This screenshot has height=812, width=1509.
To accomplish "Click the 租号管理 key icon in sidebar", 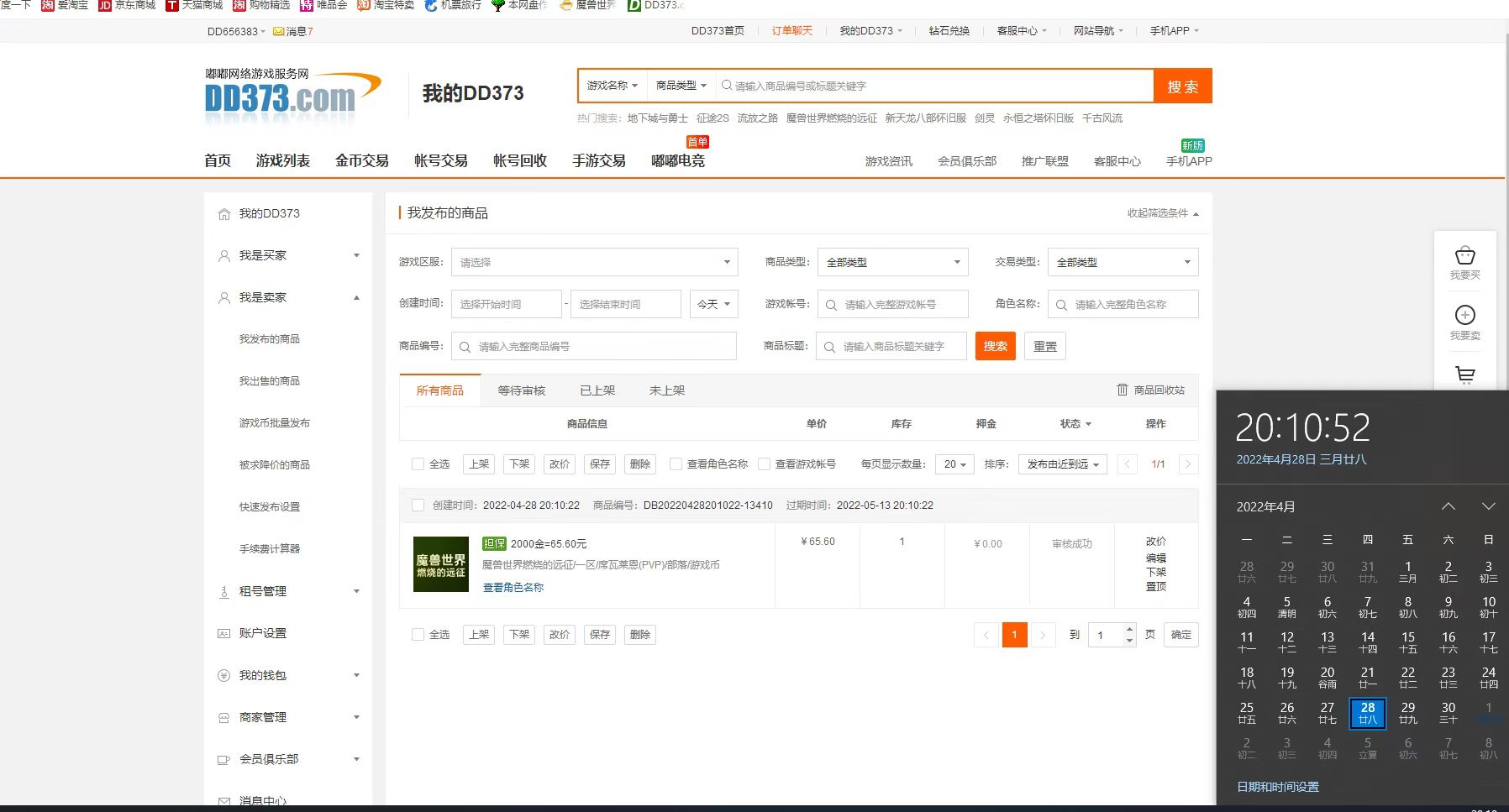I will point(223,590).
